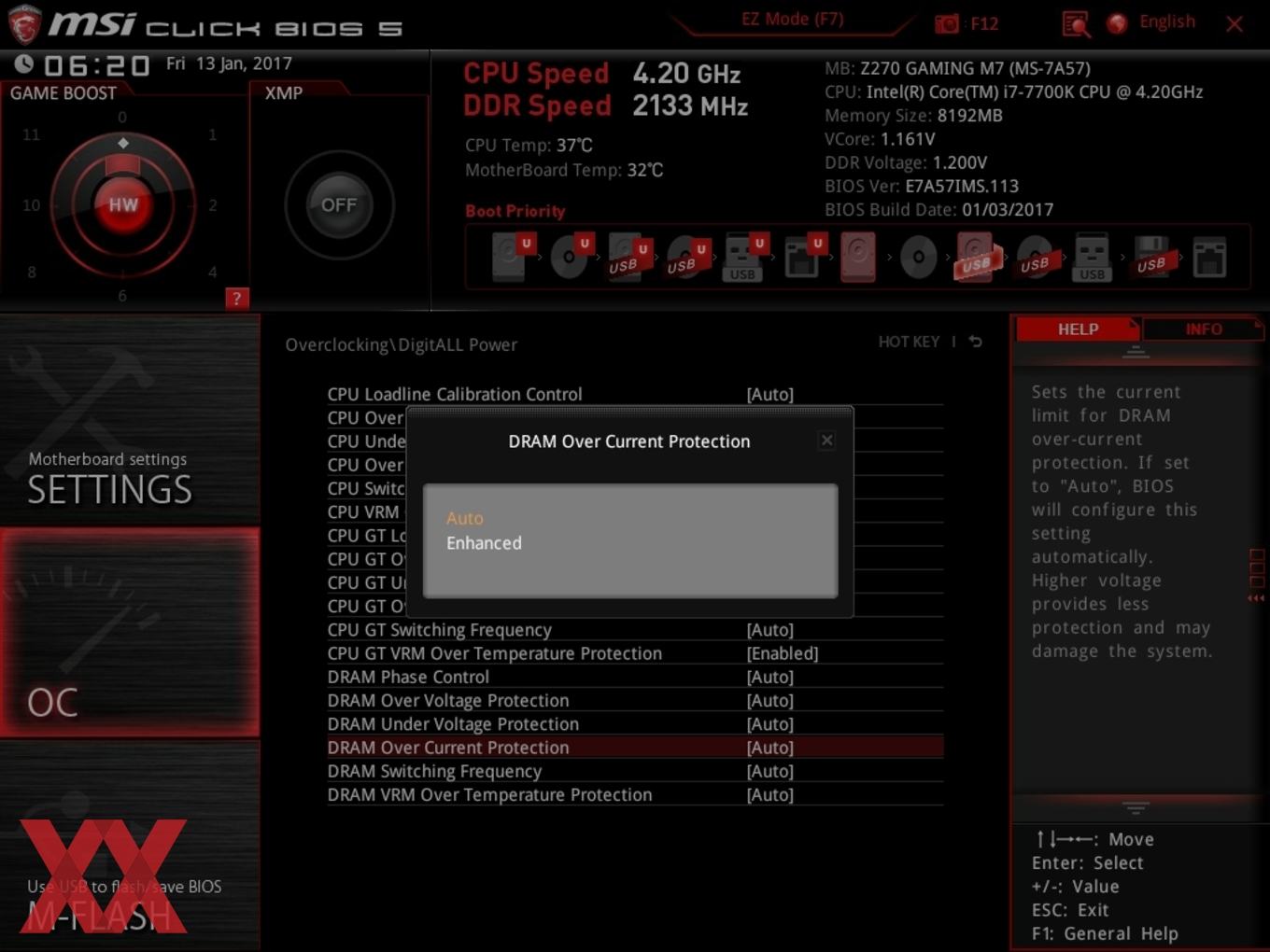The height and width of the screenshot is (952, 1270).
Task: Click the F12 label in top bar
Action: click(x=984, y=23)
